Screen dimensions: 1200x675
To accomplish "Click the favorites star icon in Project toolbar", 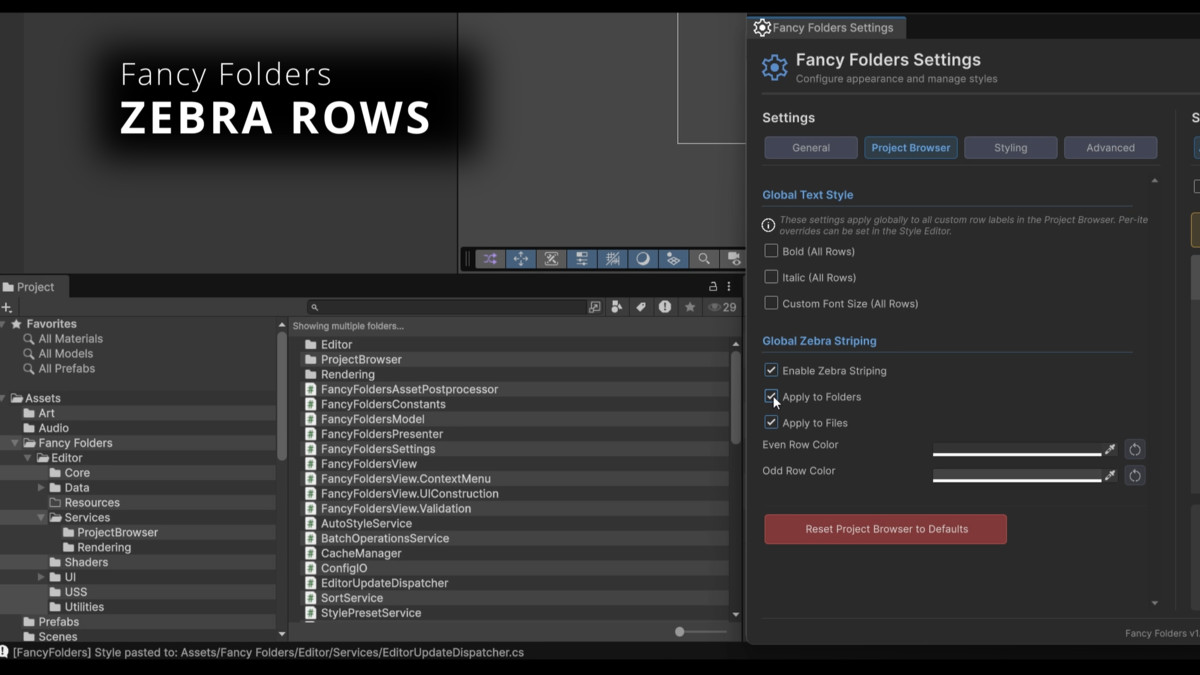I will 689,307.
